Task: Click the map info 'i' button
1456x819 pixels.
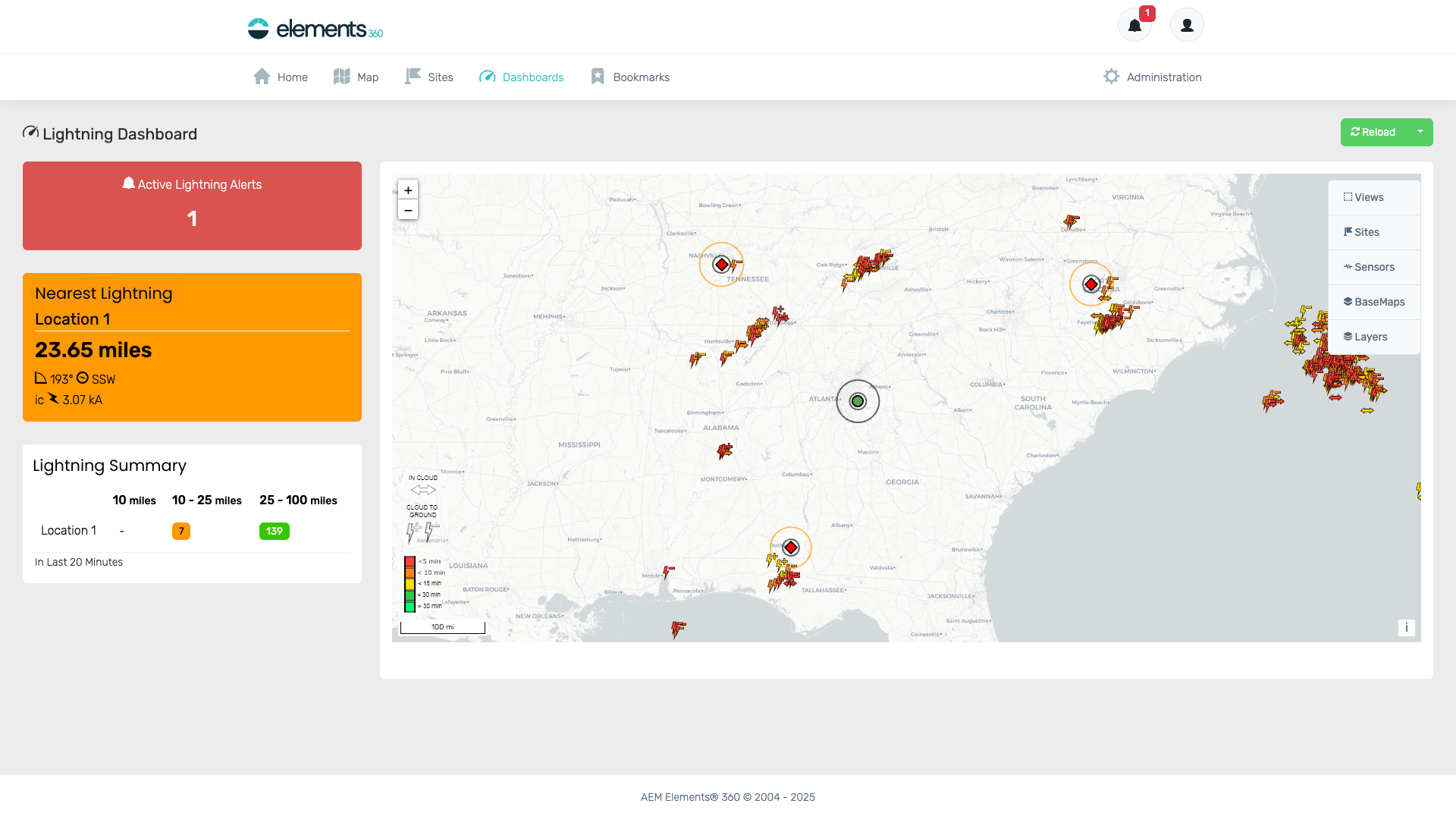Action: point(1406,627)
